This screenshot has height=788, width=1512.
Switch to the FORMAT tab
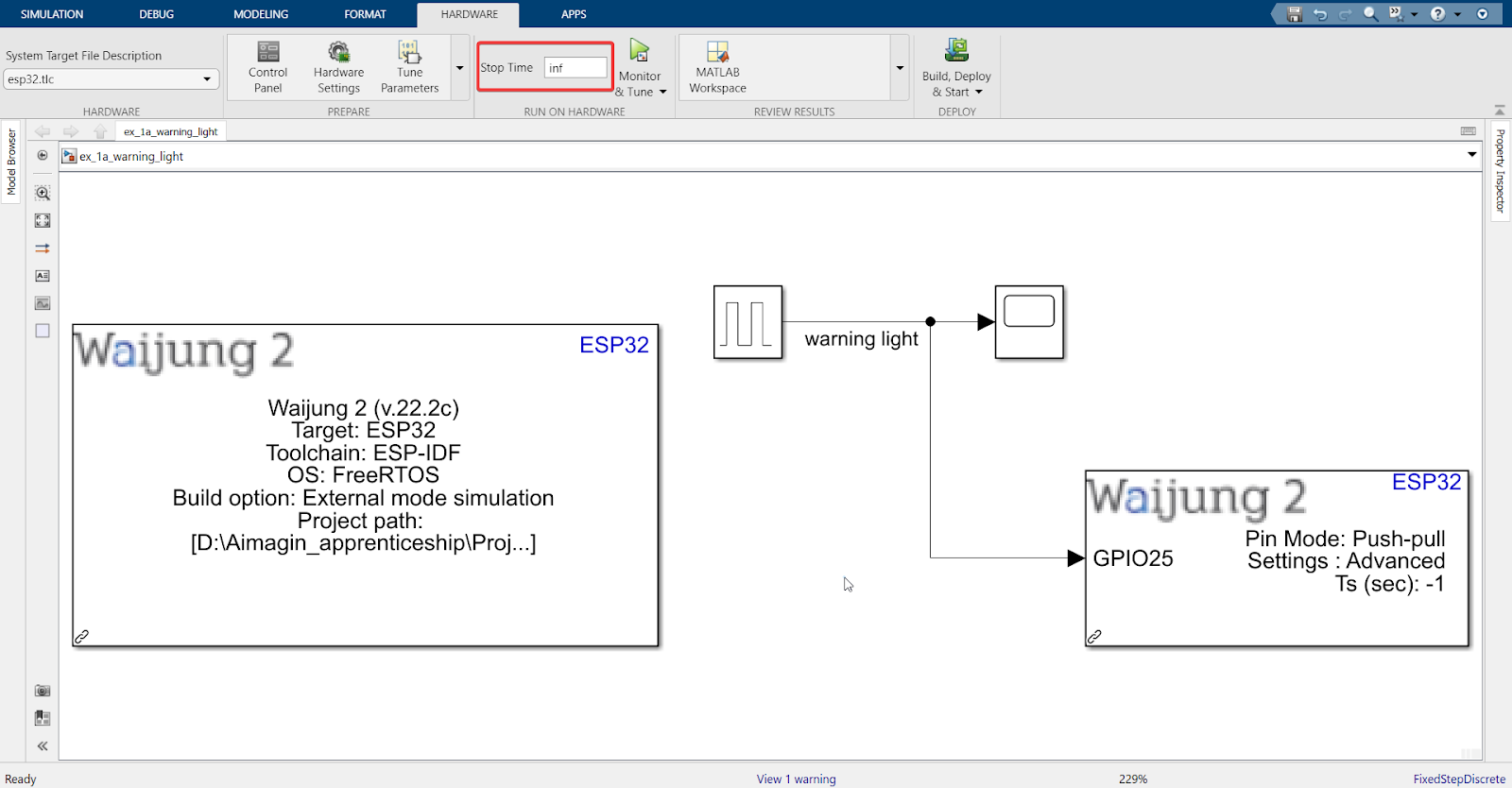[x=365, y=14]
